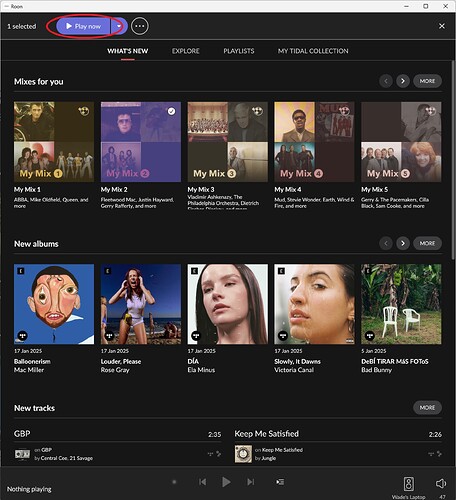Viewport: 456px width, 500px height.
Task: Click the explicit E badge on Louder, Please
Action: 107,271
